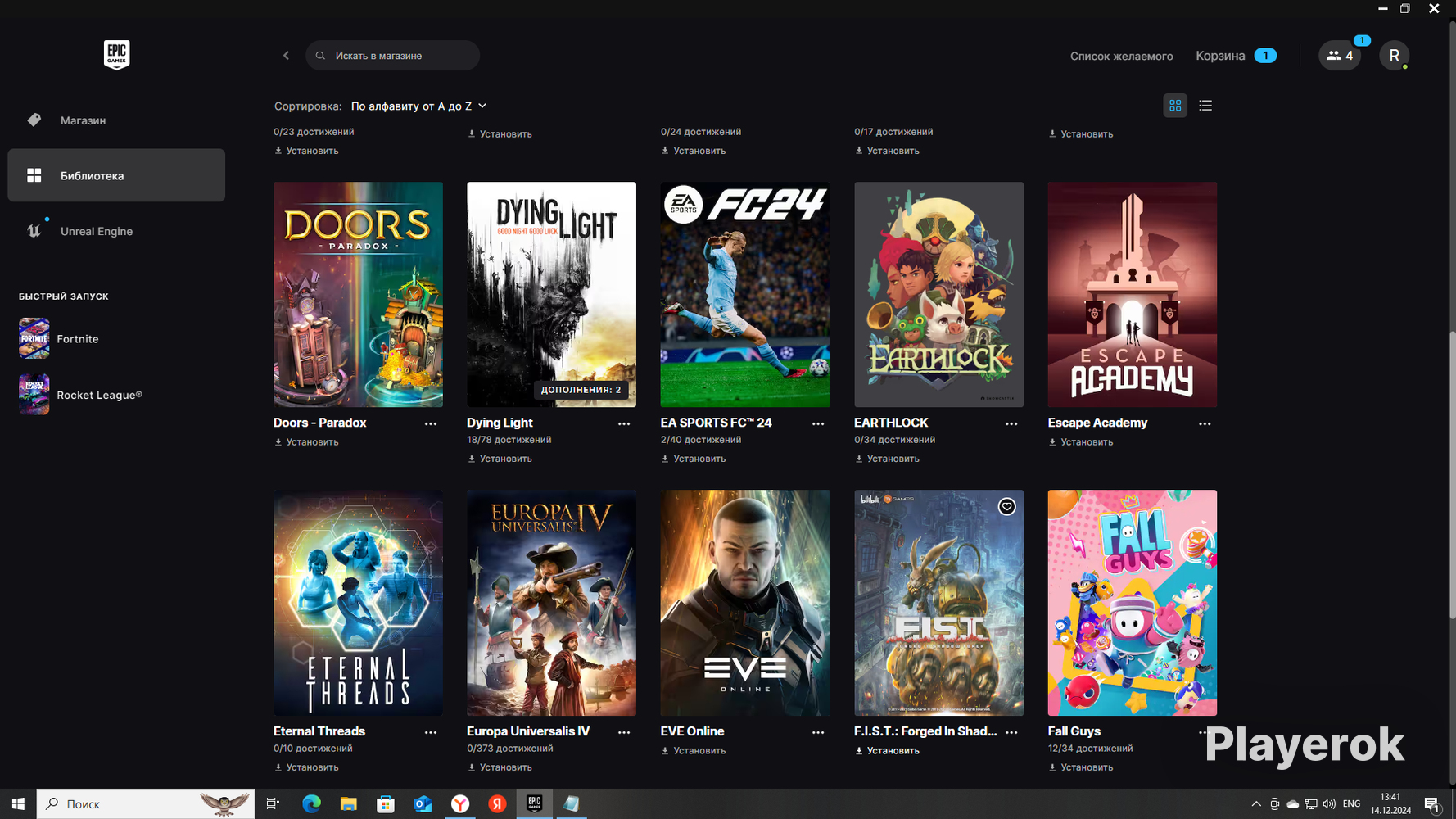Open Task View on the taskbar
This screenshot has width=1456, height=819.
(273, 804)
